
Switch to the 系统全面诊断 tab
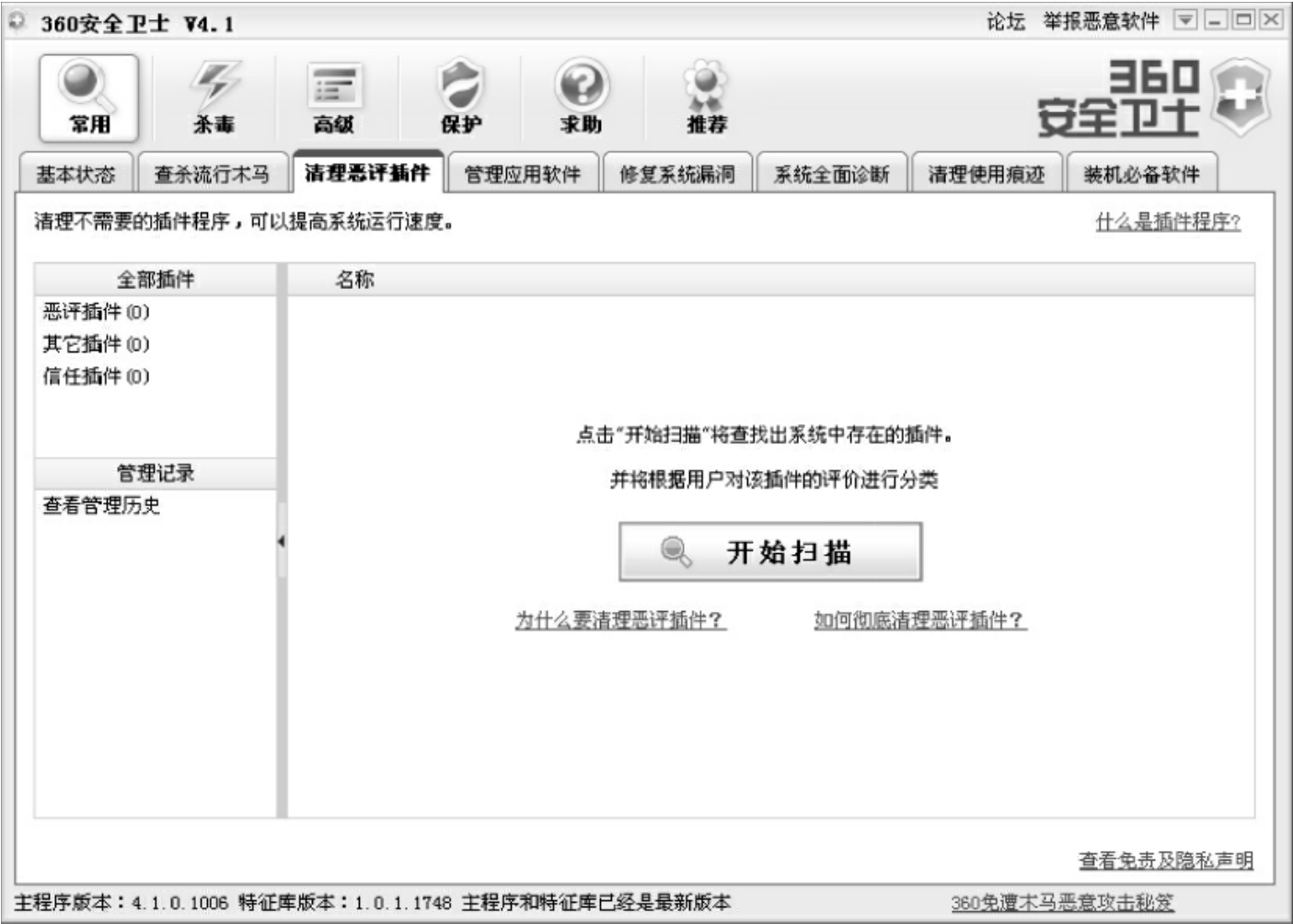831,173
